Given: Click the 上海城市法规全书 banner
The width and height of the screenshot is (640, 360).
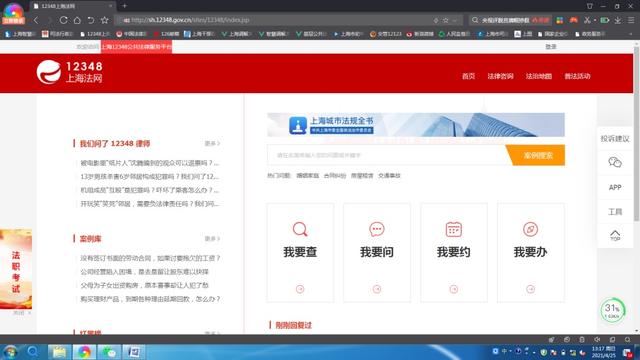Looking at the screenshot, I should [416, 125].
